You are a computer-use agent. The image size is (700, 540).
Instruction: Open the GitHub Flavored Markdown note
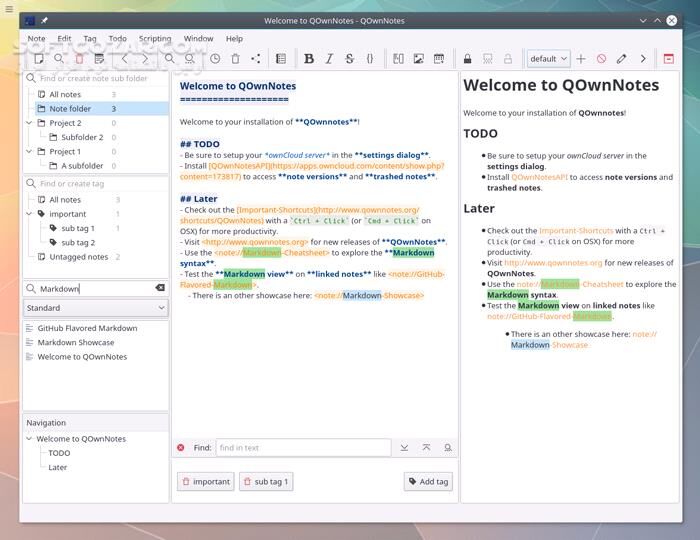87,328
